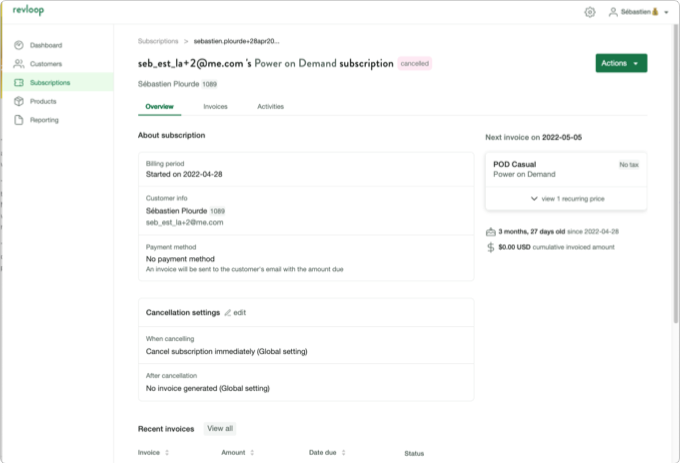
Task: Click View all recent invoices button
Action: (x=219, y=428)
